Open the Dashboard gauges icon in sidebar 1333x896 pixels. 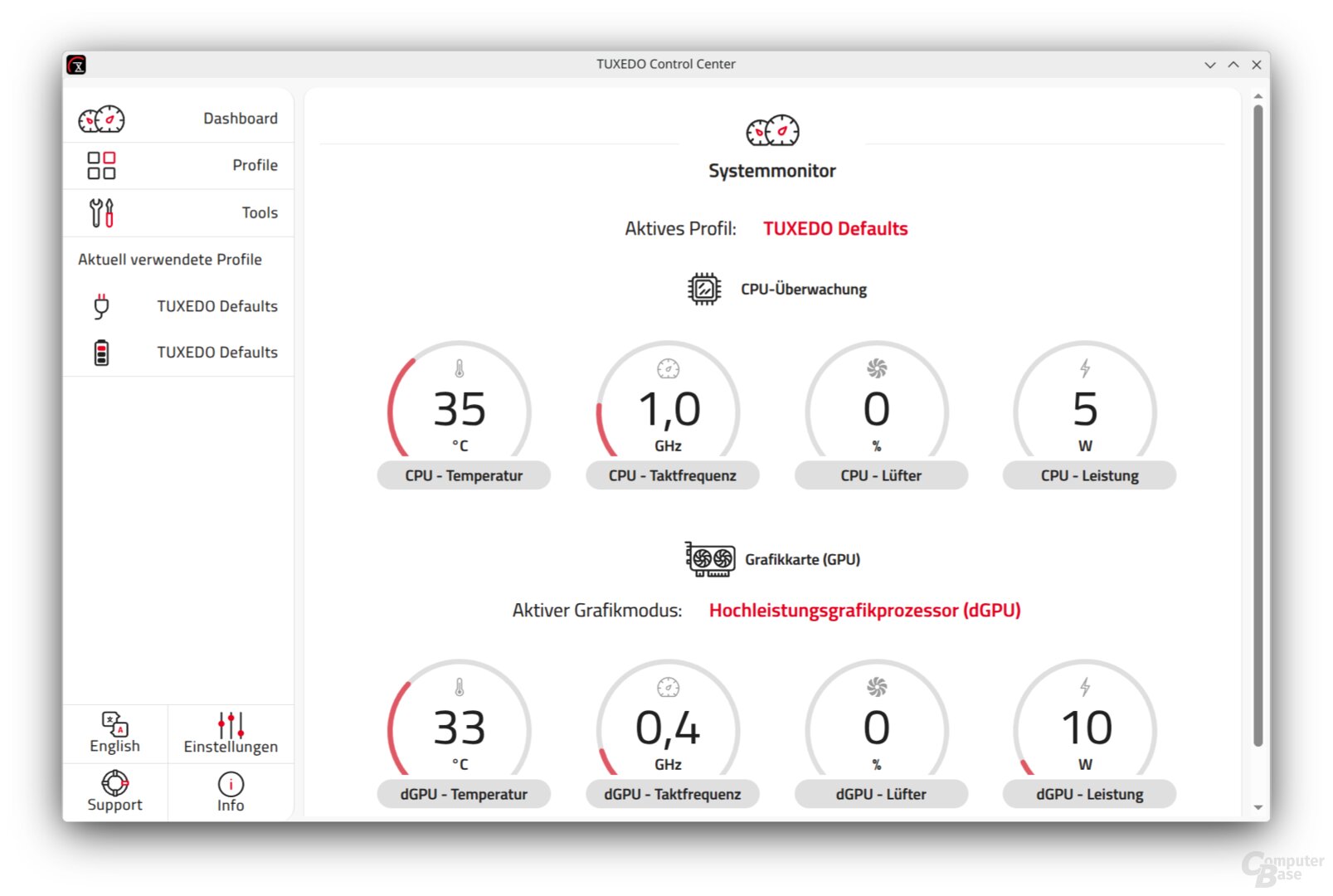click(x=101, y=119)
